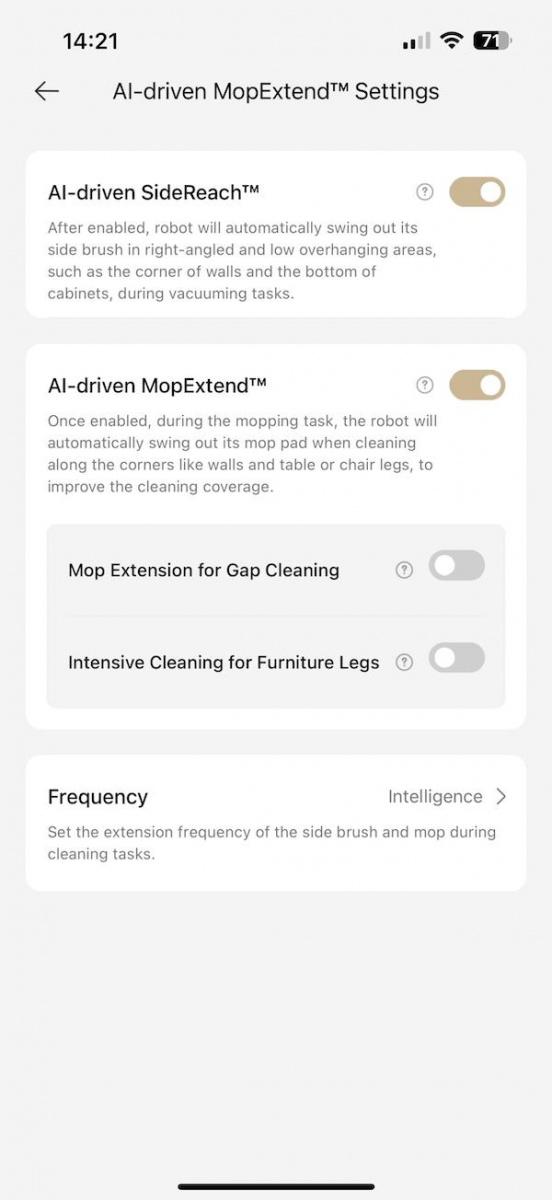Select the Frequency heading label
Viewport: 552px width, 1200px height.
[98, 797]
